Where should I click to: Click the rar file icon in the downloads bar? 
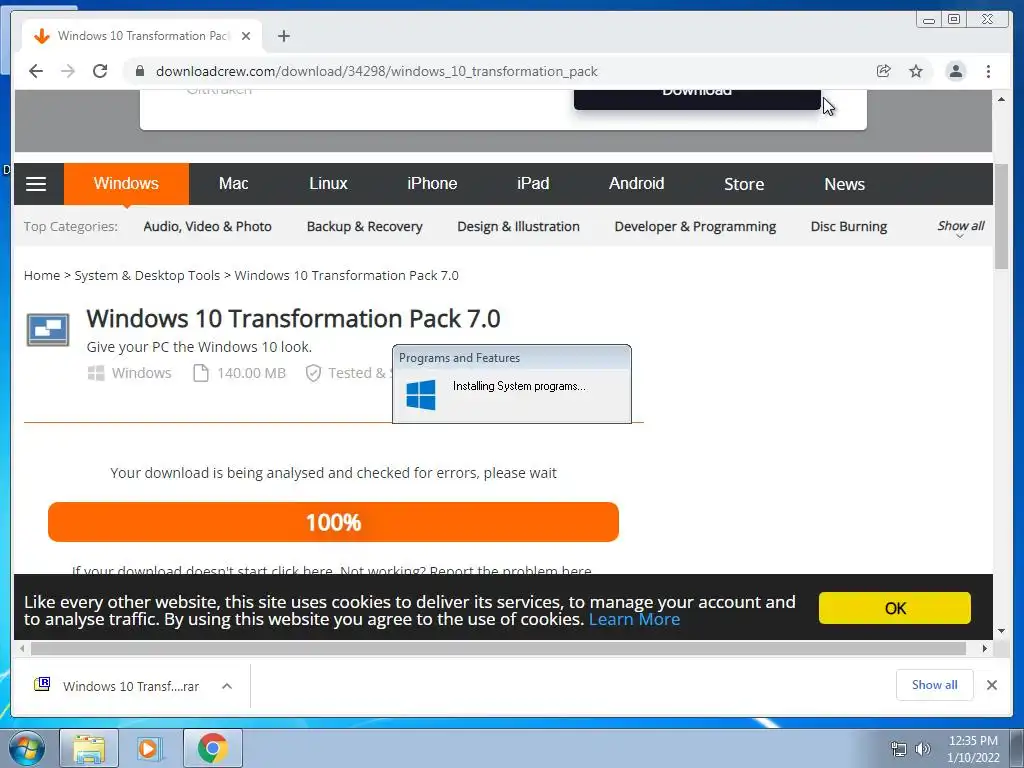click(42, 684)
